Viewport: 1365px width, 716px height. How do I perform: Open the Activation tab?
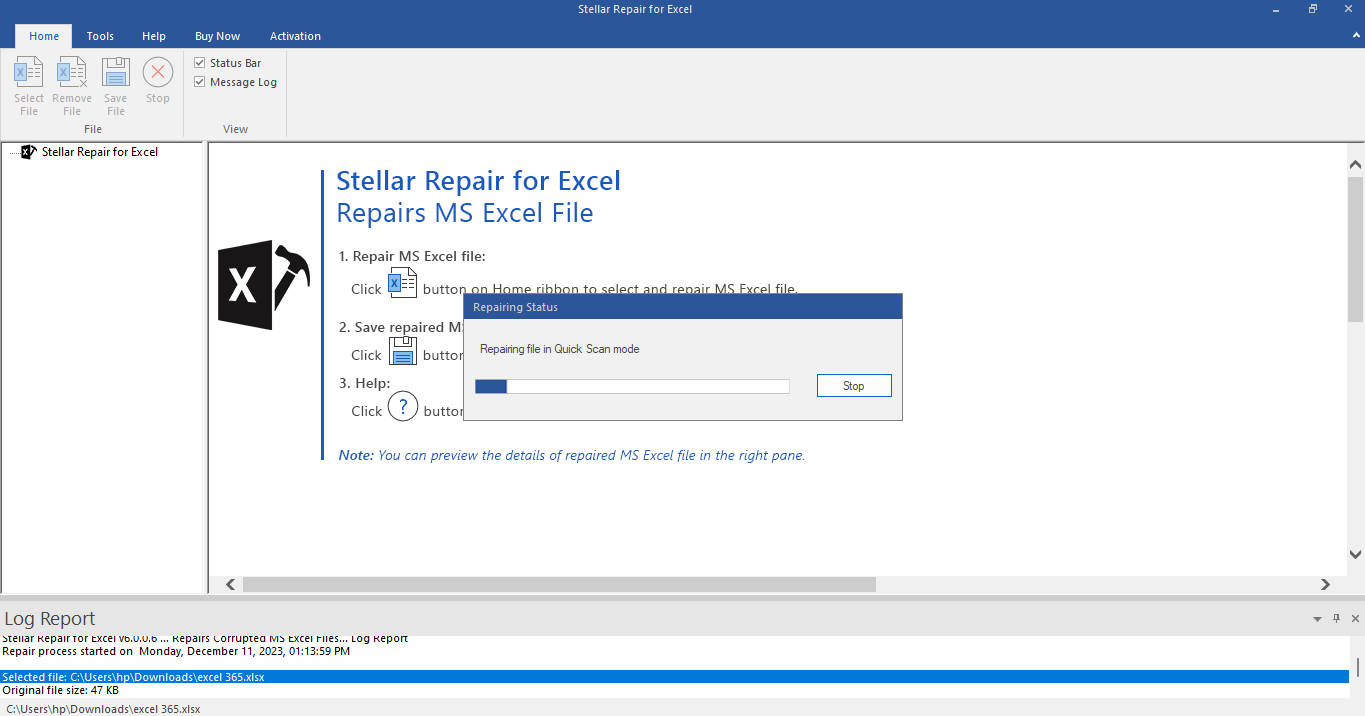click(295, 36)
